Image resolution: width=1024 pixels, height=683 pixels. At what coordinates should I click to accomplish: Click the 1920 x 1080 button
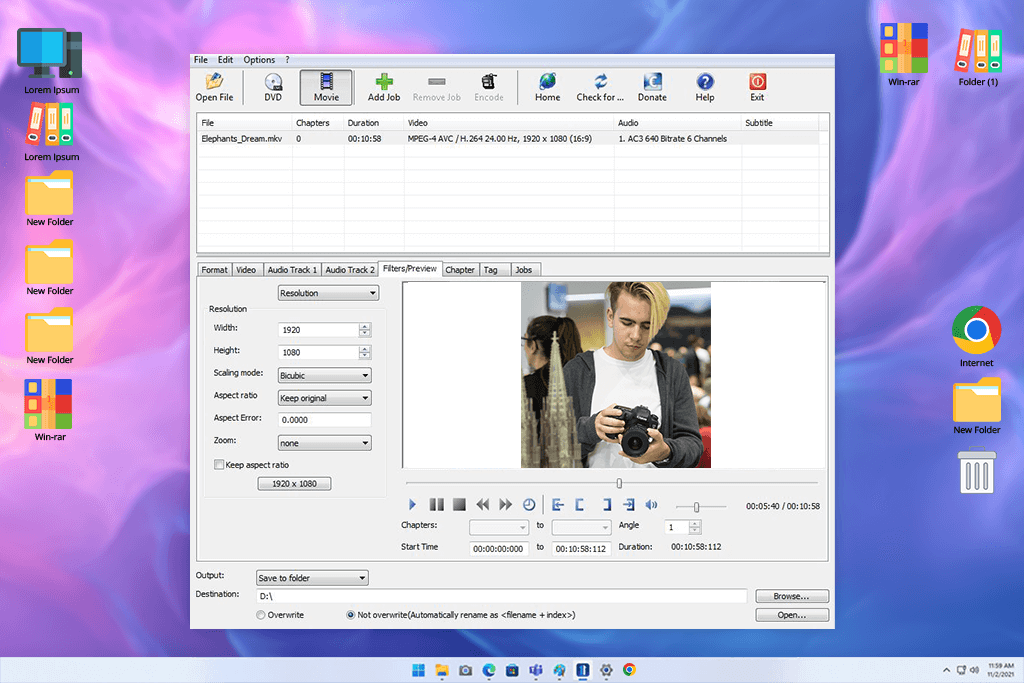[295, 484]
